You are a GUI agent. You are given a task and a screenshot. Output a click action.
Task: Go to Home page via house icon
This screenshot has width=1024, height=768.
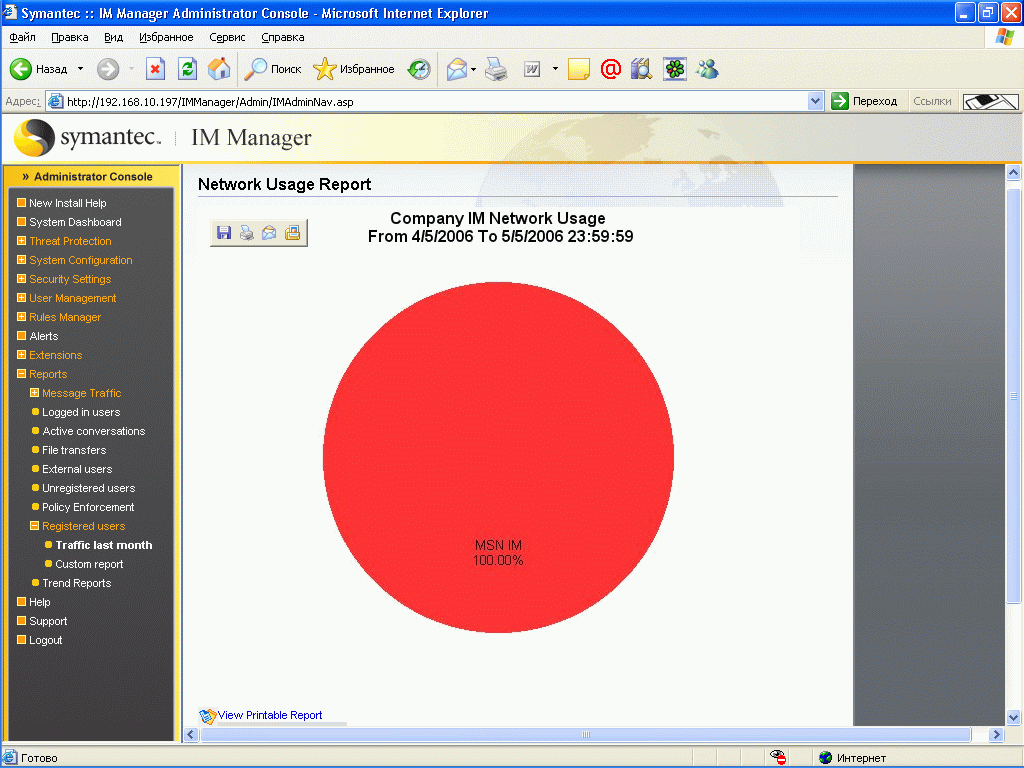[219, 69]
